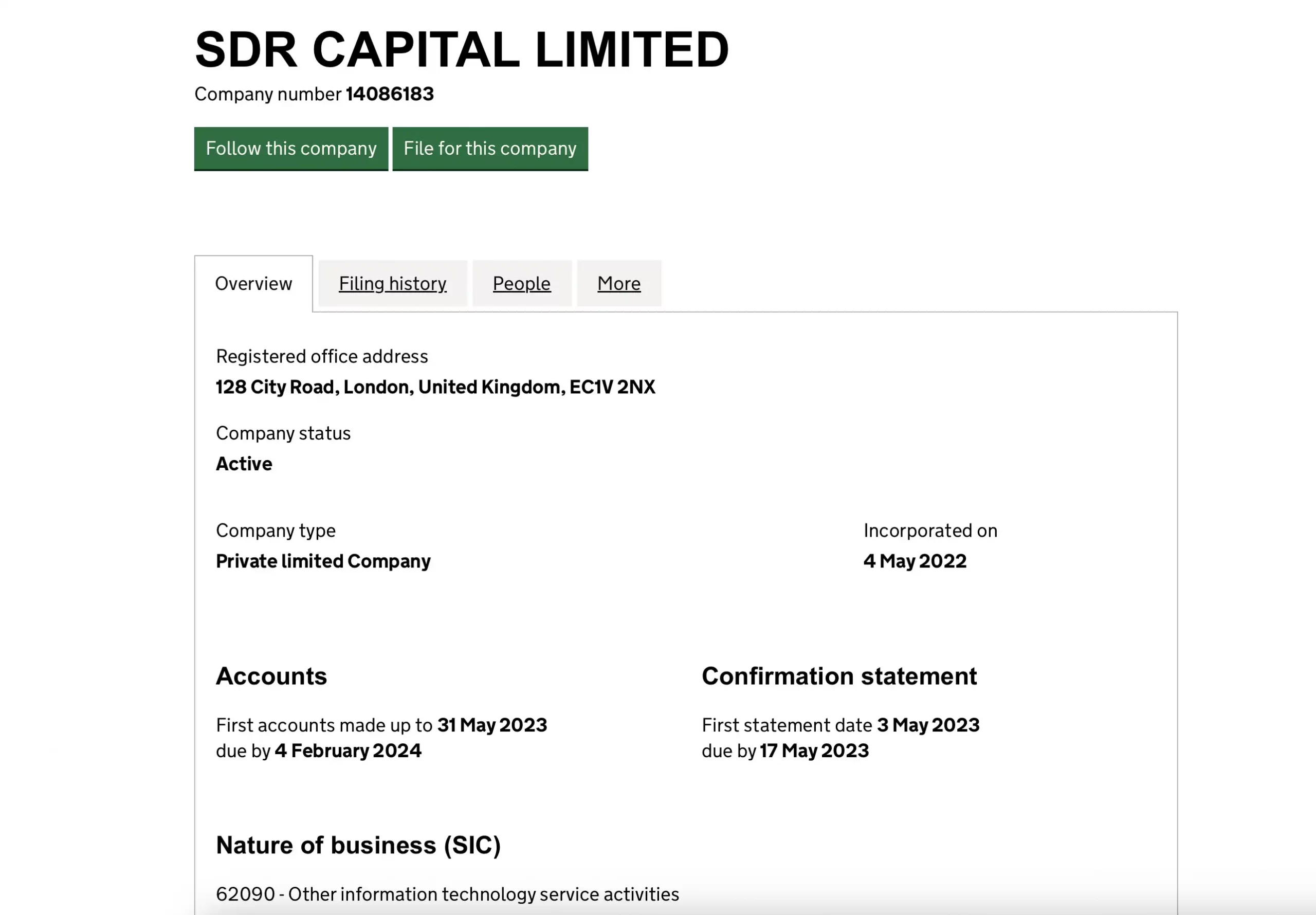1316x915 pixels.
Task: Open the More tab
Action: click(619, 284)
